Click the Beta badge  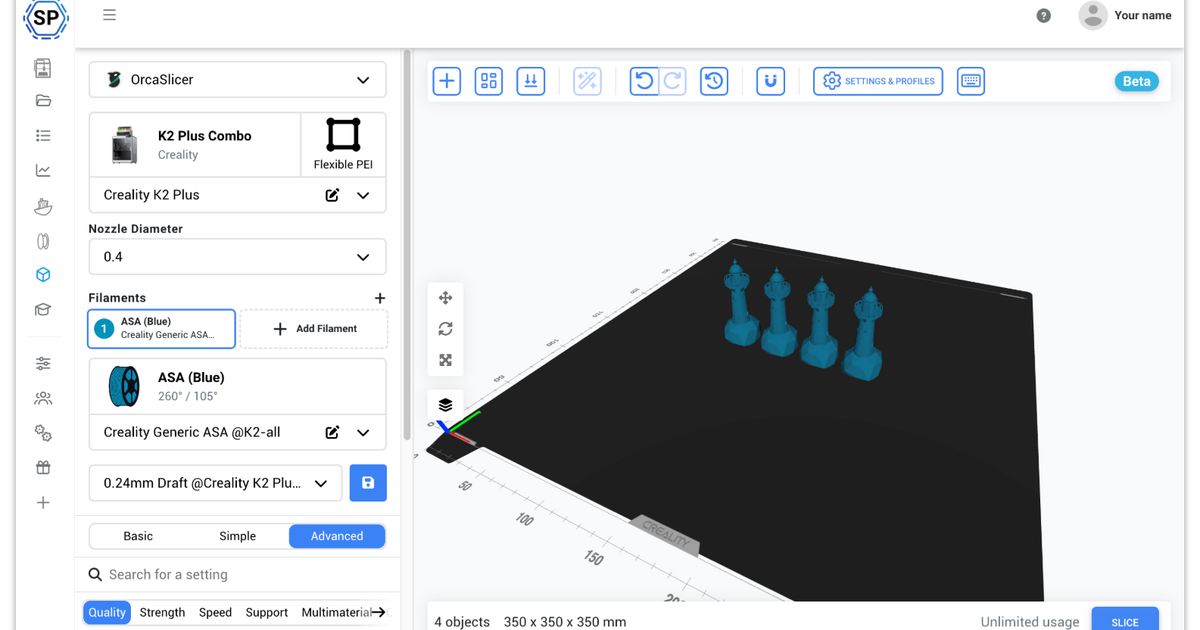(1136, 81)
